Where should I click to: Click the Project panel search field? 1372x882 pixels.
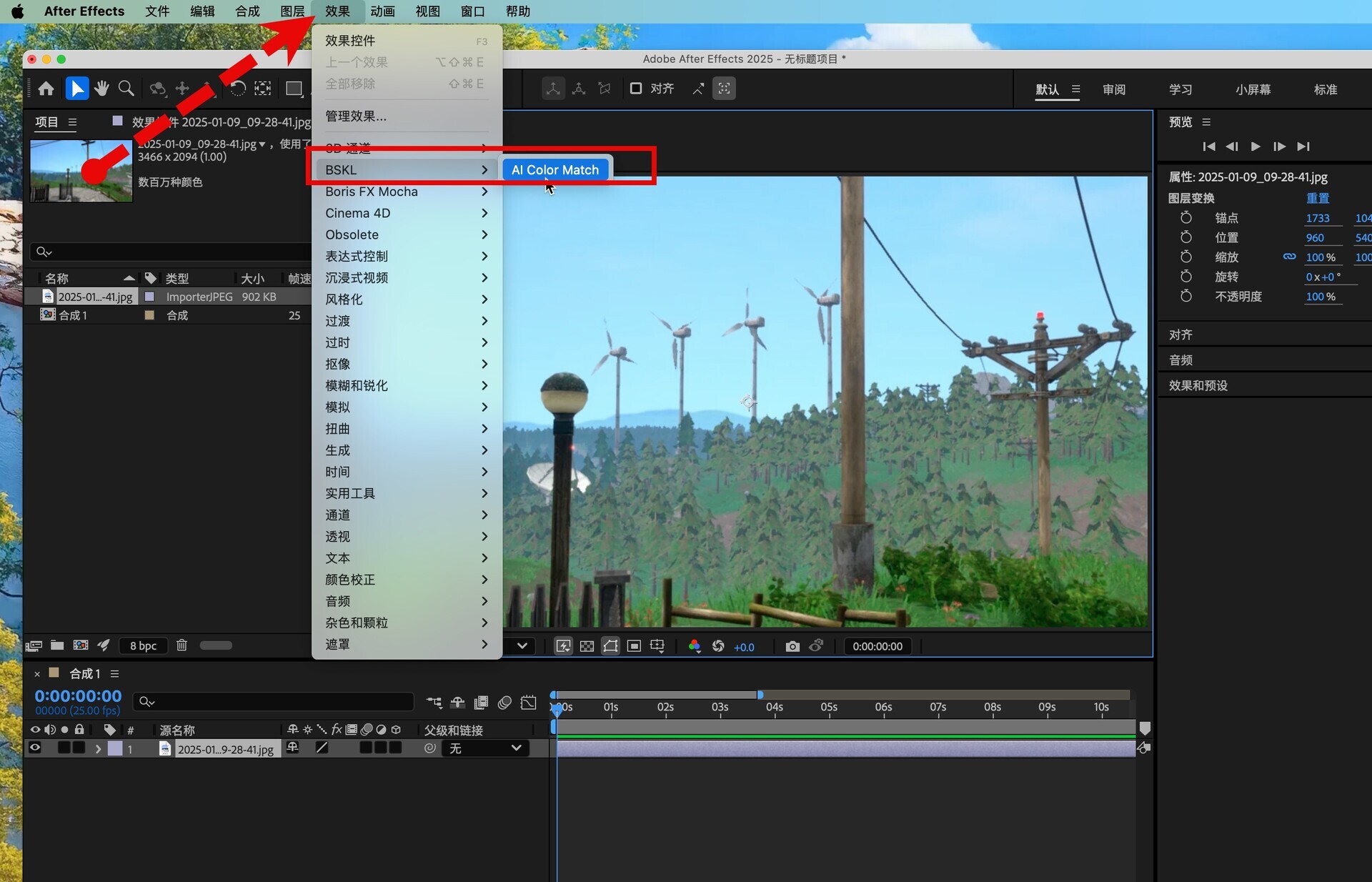(x=170, y=252)
